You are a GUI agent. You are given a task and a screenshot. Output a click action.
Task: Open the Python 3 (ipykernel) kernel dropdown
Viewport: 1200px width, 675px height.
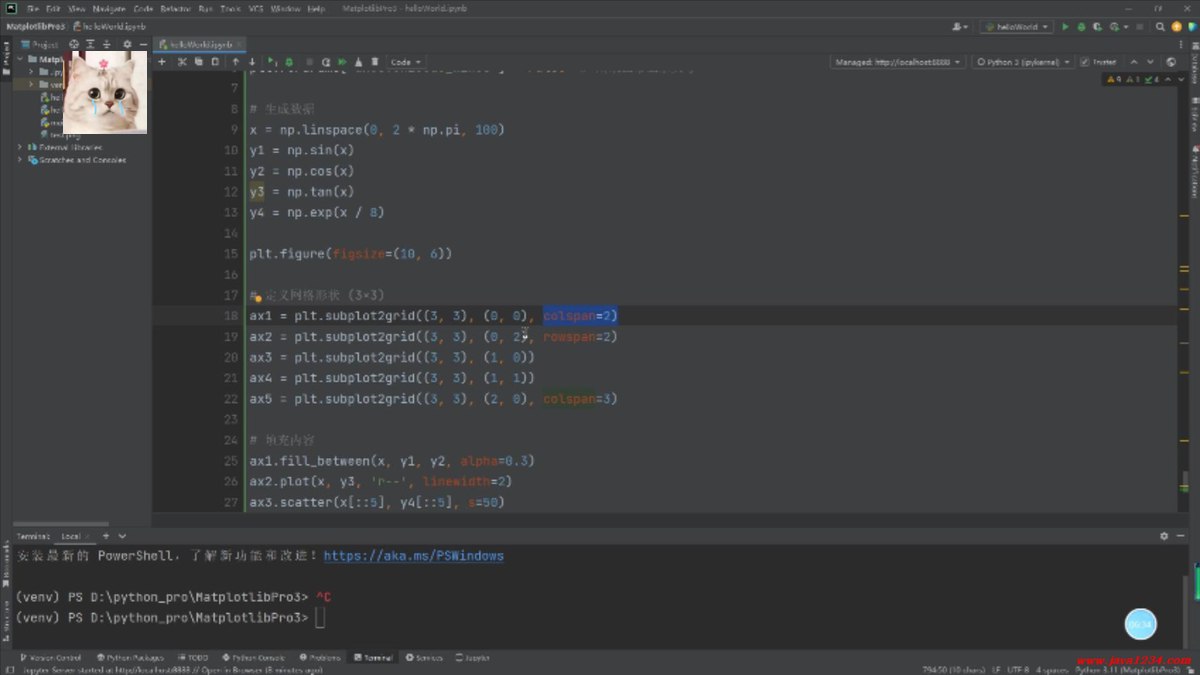coord(1024,61)
